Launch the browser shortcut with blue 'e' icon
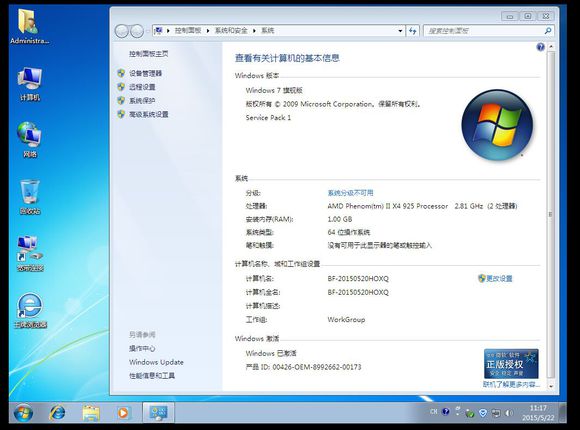 [x=30, y=310]
